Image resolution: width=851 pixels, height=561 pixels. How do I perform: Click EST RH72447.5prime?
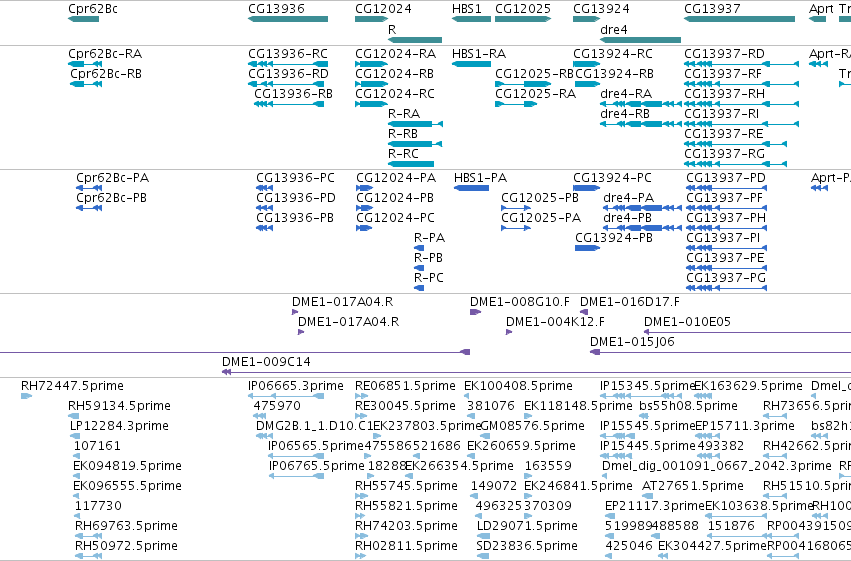click(72, 386)
